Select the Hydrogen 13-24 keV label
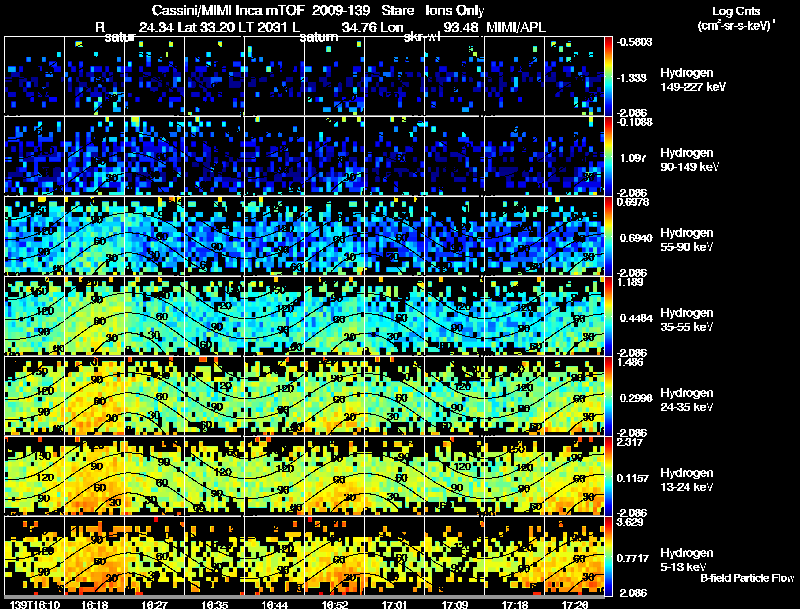 click(688, 480)
